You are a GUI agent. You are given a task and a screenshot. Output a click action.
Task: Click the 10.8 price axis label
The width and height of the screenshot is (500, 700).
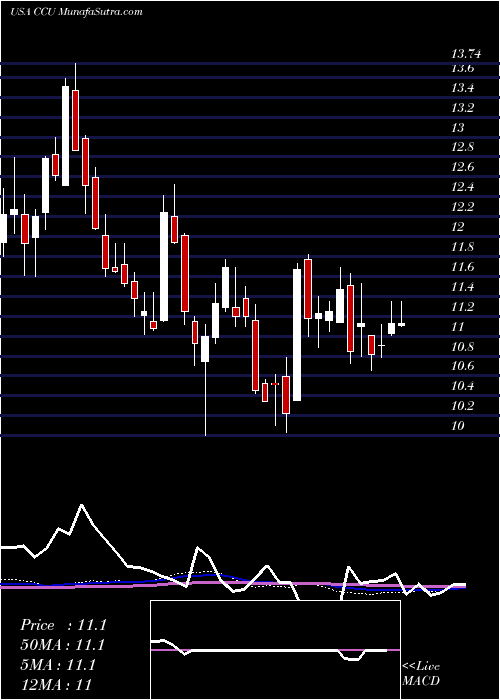click(462, 347)
